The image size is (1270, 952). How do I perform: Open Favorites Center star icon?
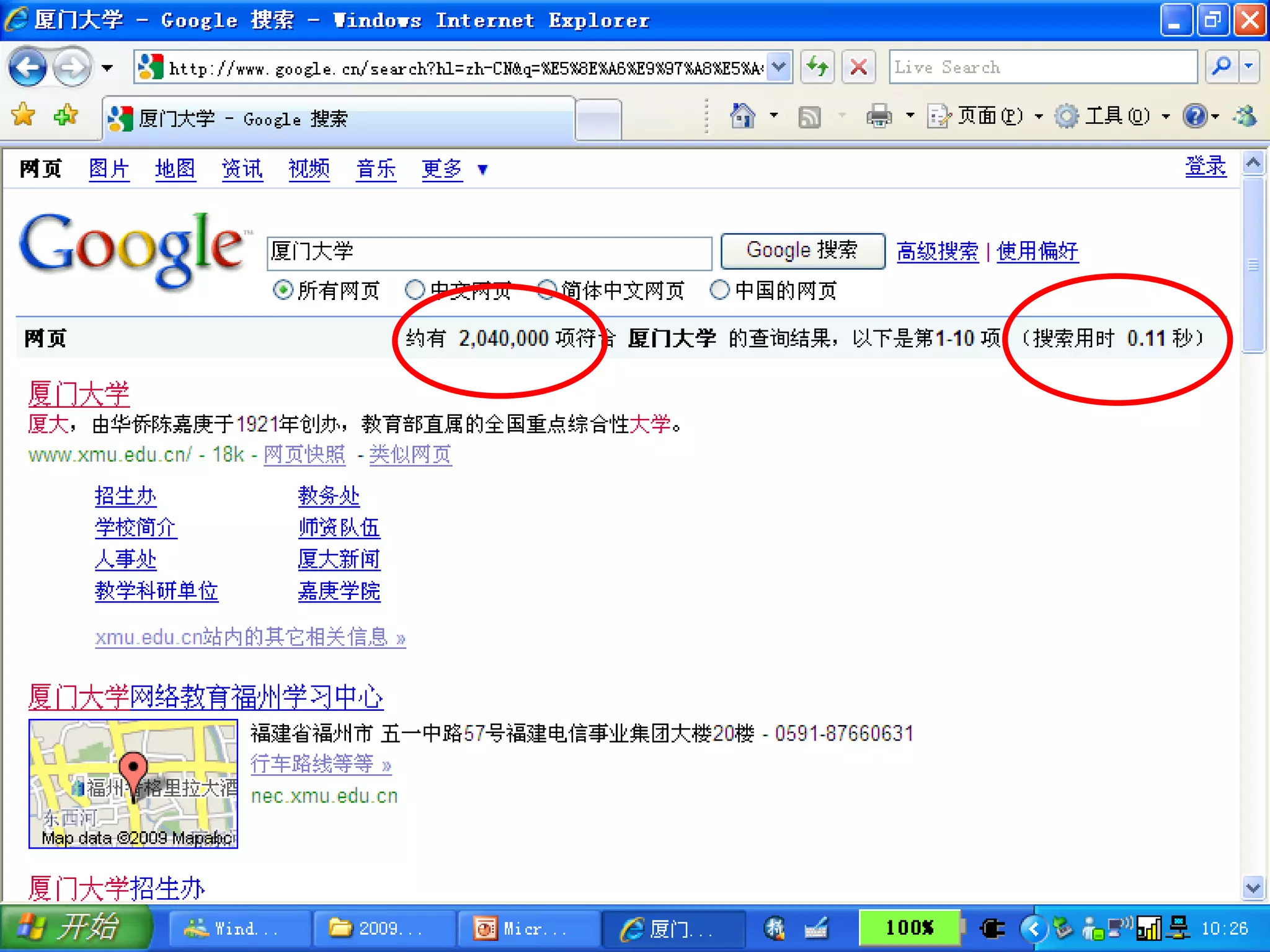point(23,115)
